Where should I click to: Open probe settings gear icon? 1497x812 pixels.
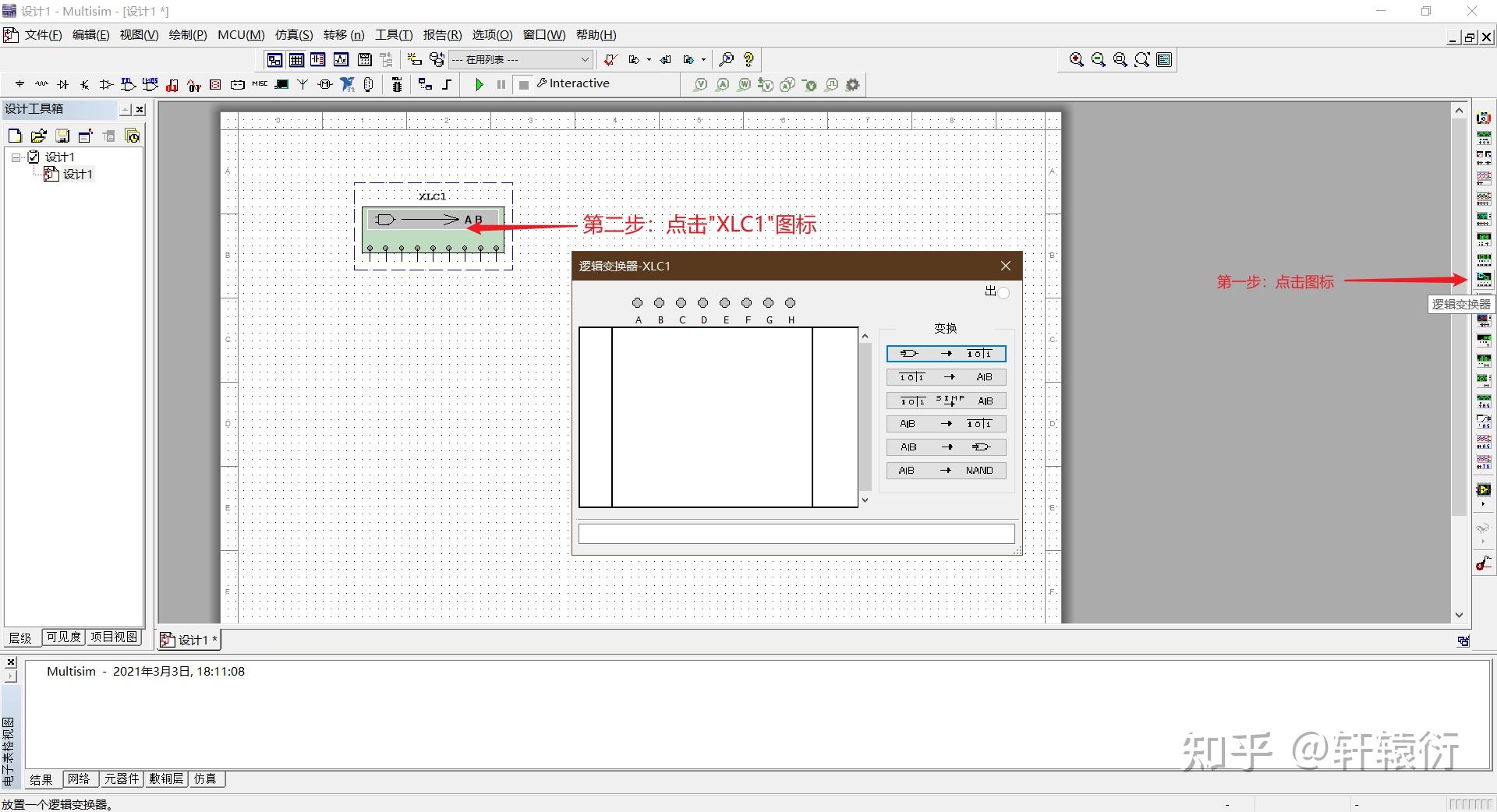853,84
